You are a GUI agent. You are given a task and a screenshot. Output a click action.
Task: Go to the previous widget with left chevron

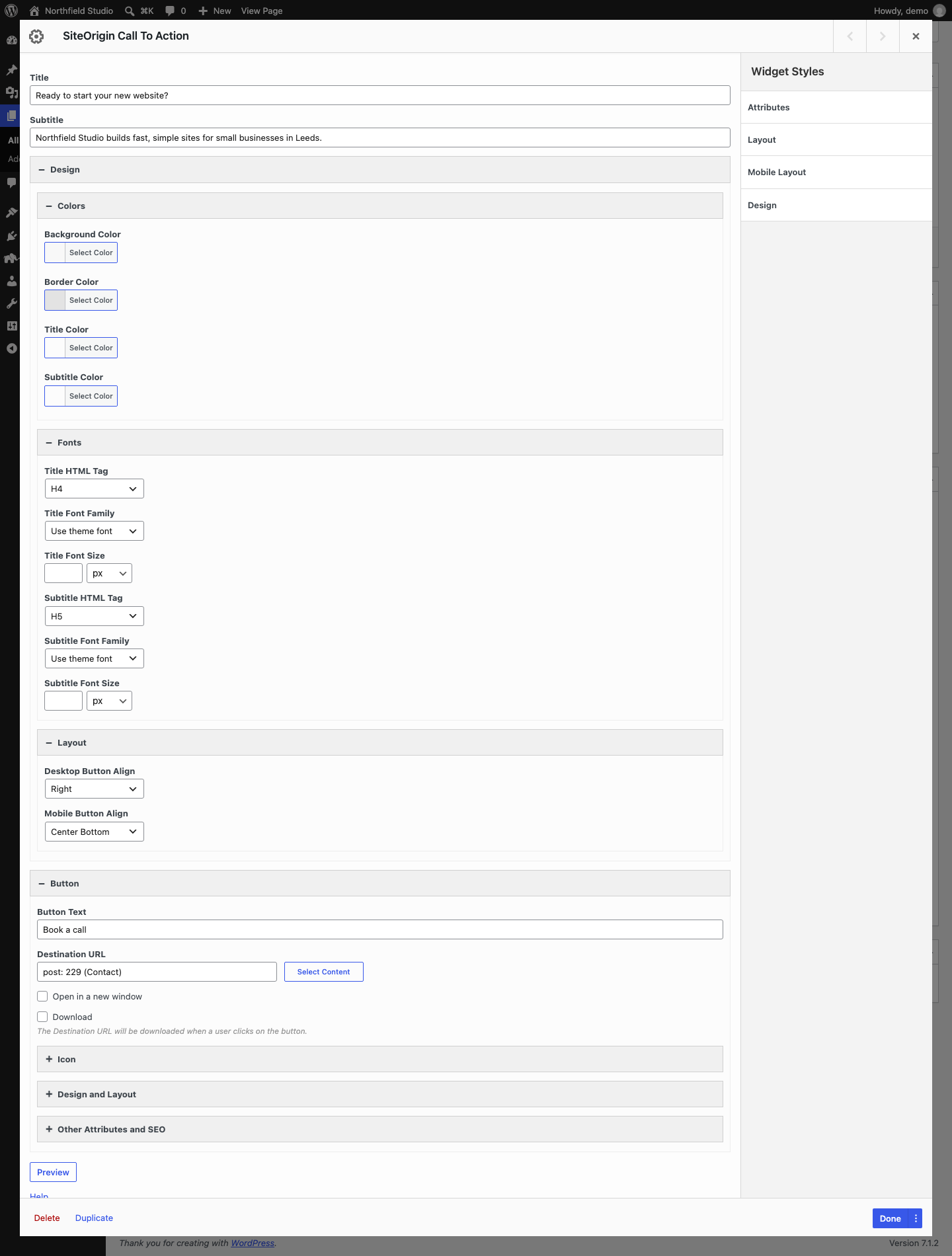[x=850, y=36]
